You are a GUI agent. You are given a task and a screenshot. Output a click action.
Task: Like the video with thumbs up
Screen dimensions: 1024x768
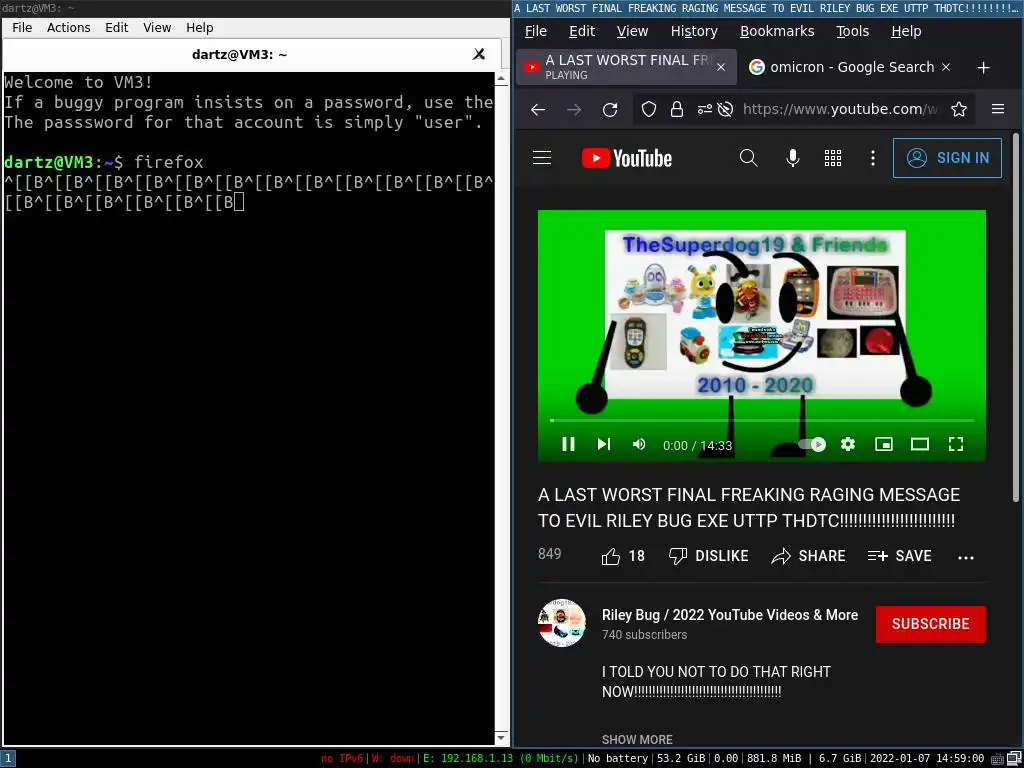[x=623, y=556]
